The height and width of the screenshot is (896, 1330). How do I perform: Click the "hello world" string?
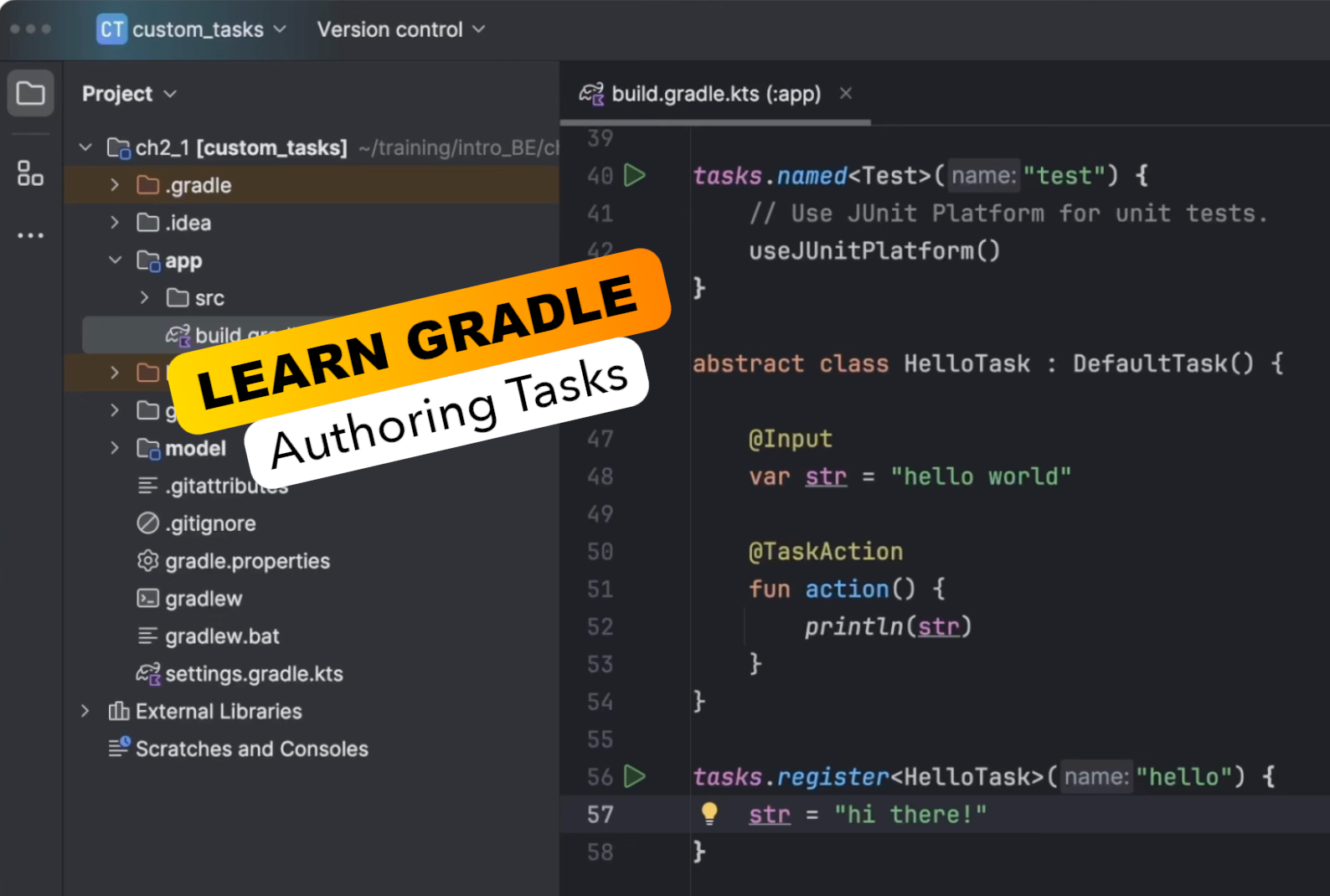[980, 476]
